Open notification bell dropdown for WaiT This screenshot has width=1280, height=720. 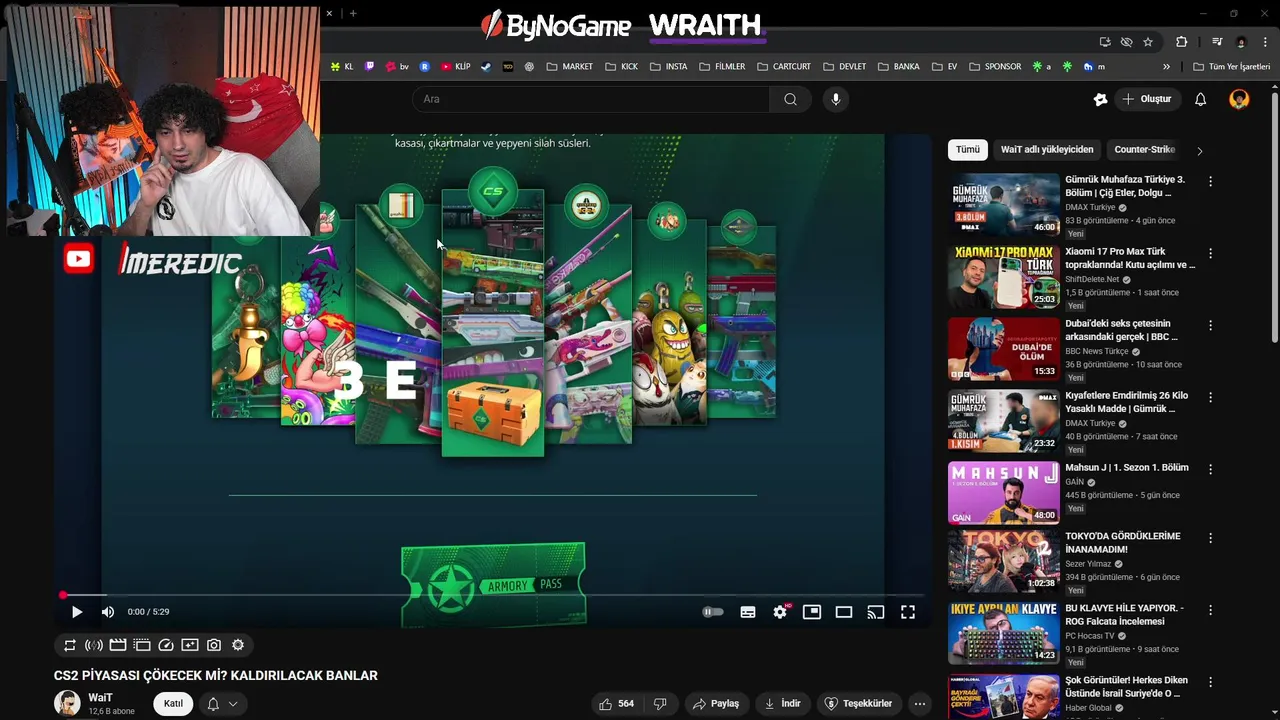222,704
